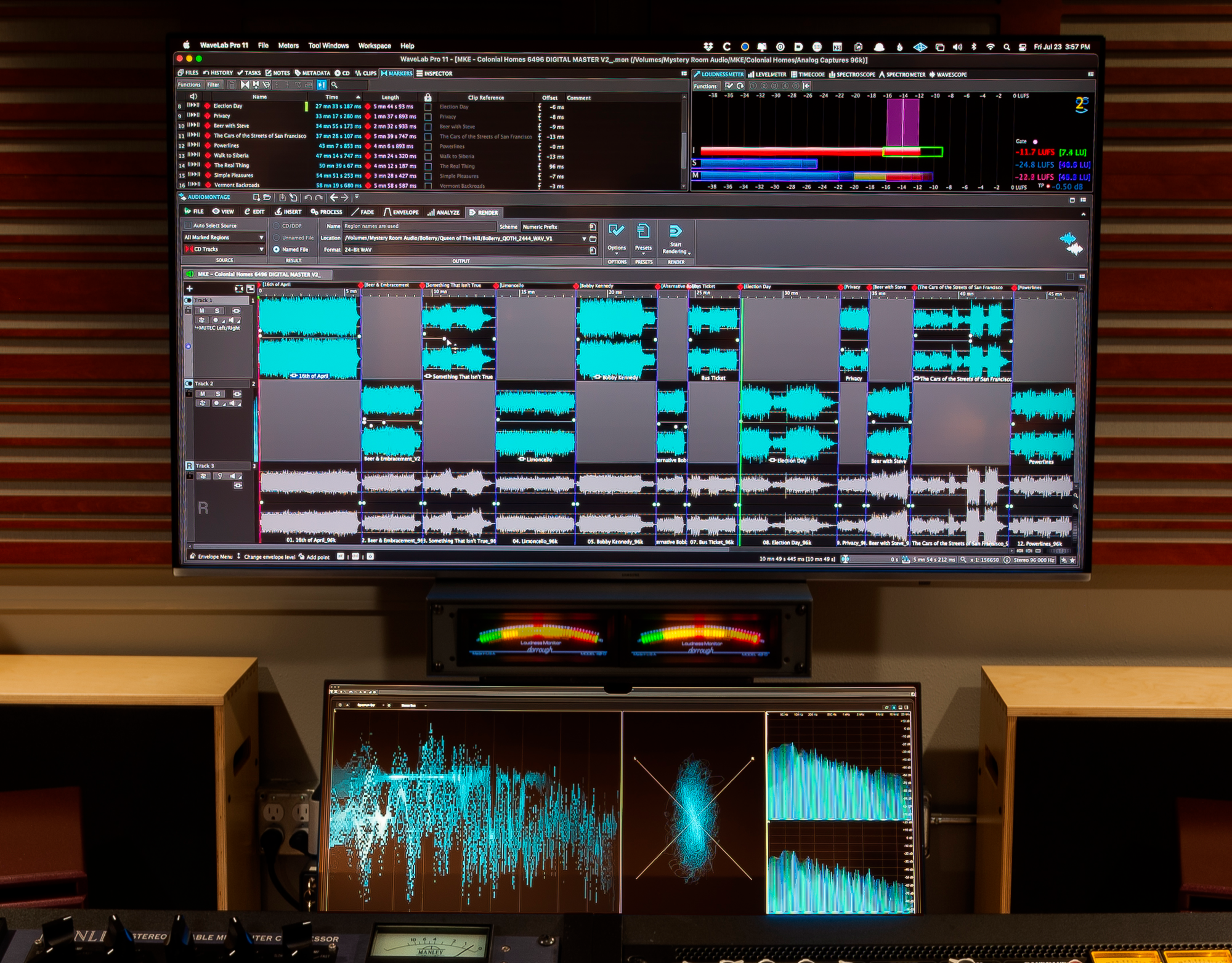The width and height of the screenshot is (1232, 963).
Task: Select the CD/DDP radio button
Action: (x=277, y=226)
